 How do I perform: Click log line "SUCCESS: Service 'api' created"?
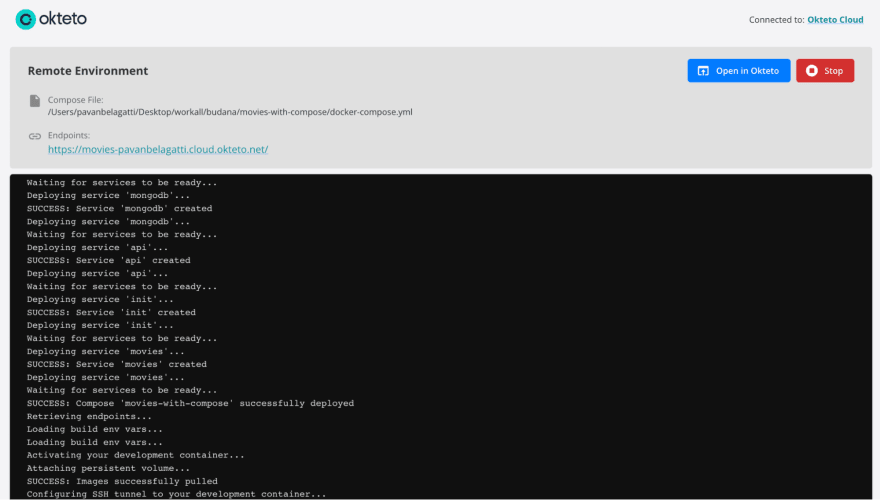(x=108, y=260)
